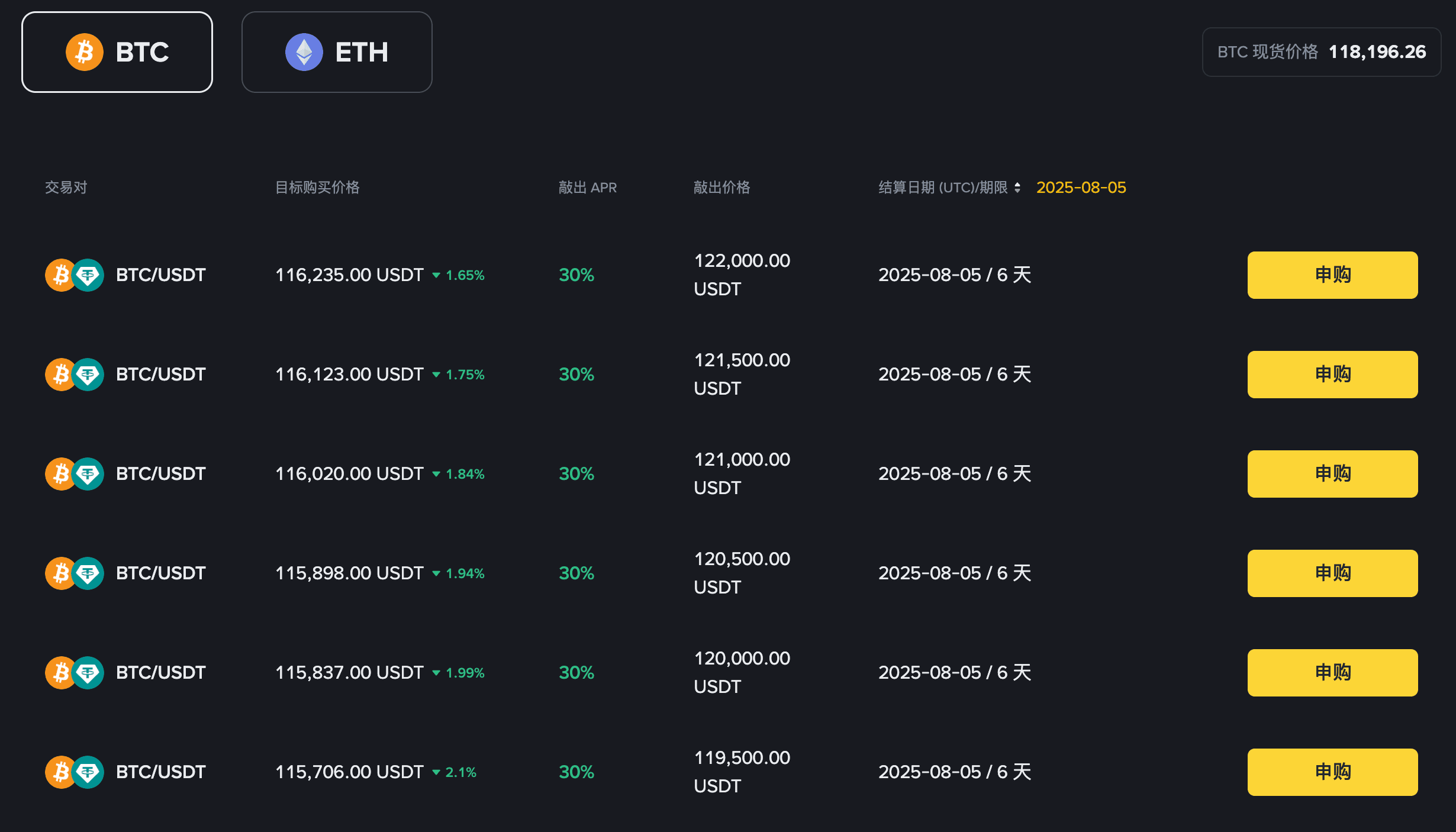Sort by settlement date arrows icon
Viewport: 1456px width, 832px height.
1017,188
